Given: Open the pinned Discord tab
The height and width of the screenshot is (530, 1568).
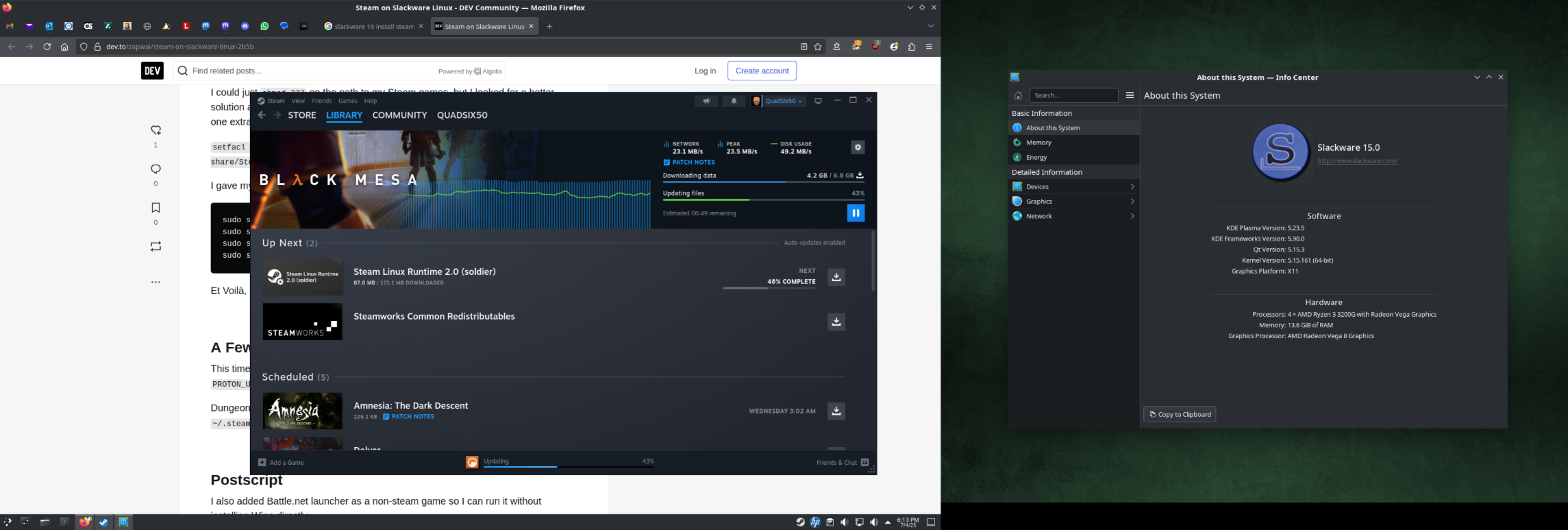Looking at the screenshot, I should [245, 27].
